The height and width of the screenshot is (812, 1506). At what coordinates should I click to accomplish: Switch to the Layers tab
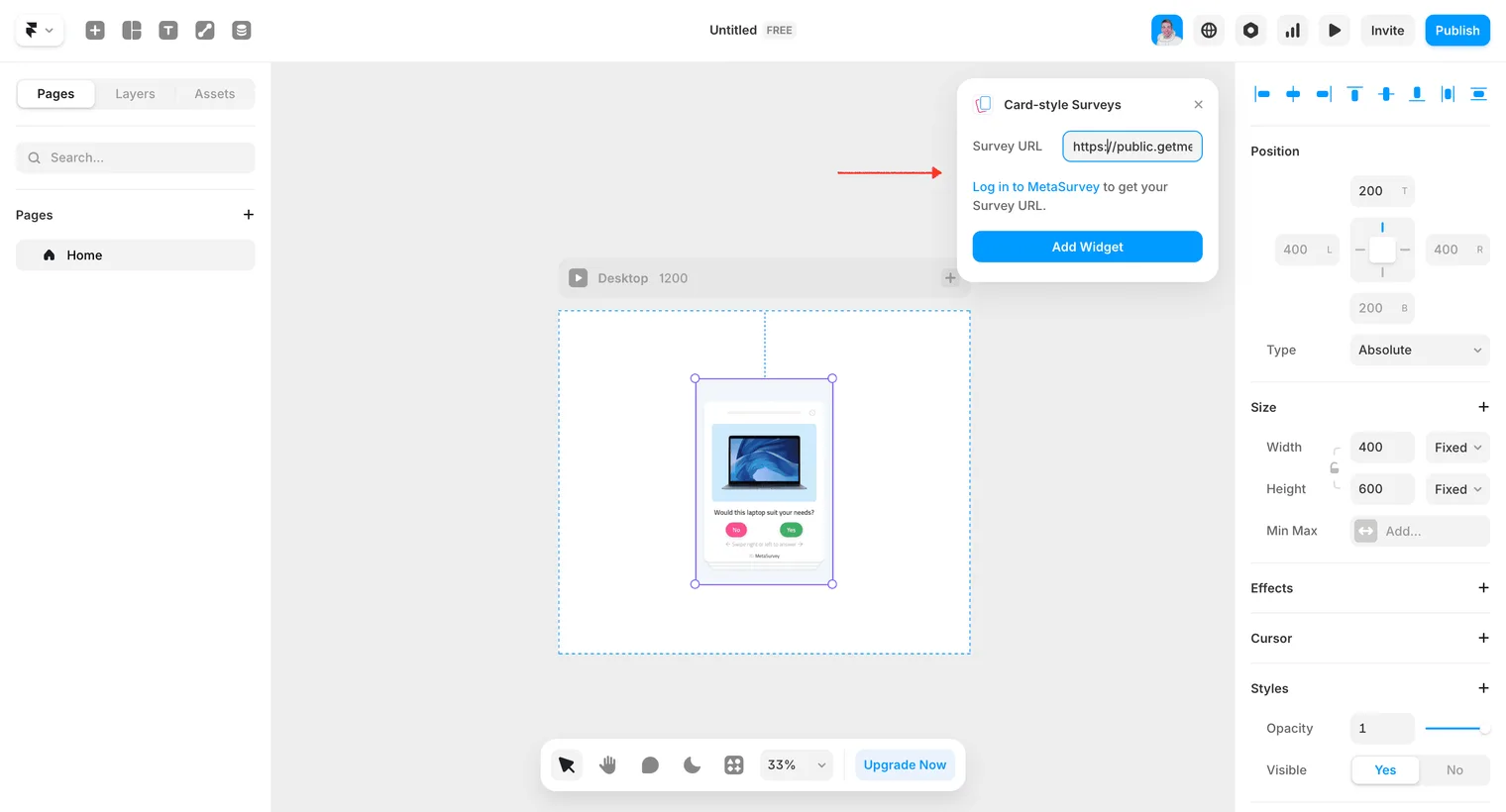click(135, 94)
